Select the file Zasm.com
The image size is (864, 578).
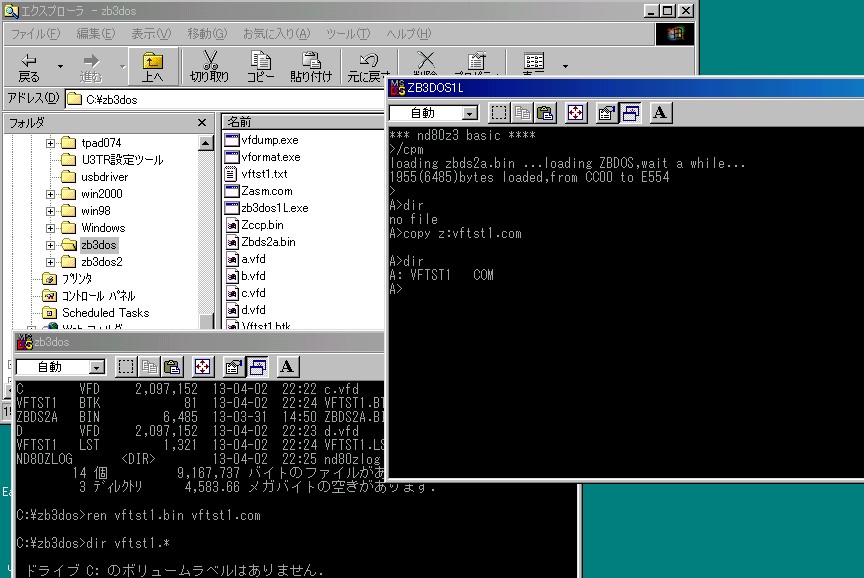point(267,191)
